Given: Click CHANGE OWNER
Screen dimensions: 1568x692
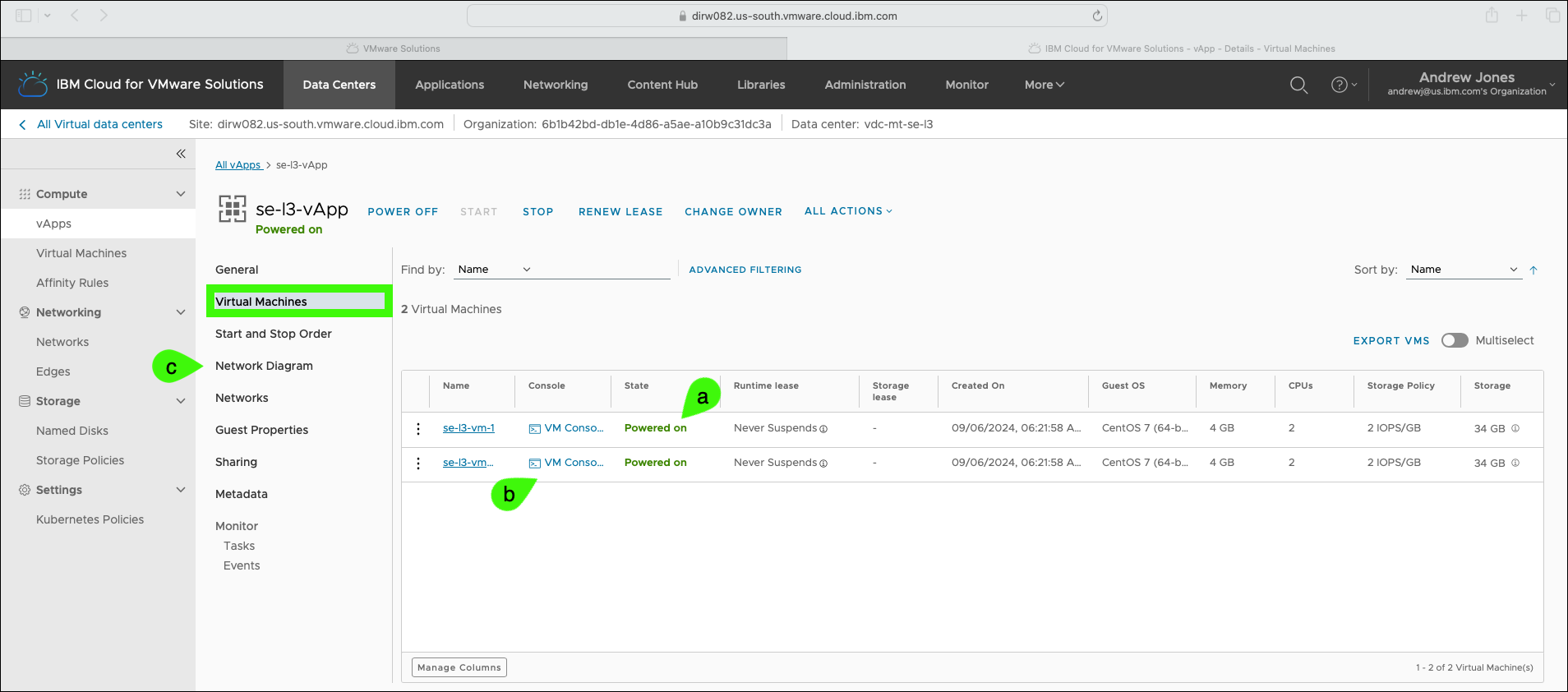Looking at the screenshot, I should pos(734,212).
